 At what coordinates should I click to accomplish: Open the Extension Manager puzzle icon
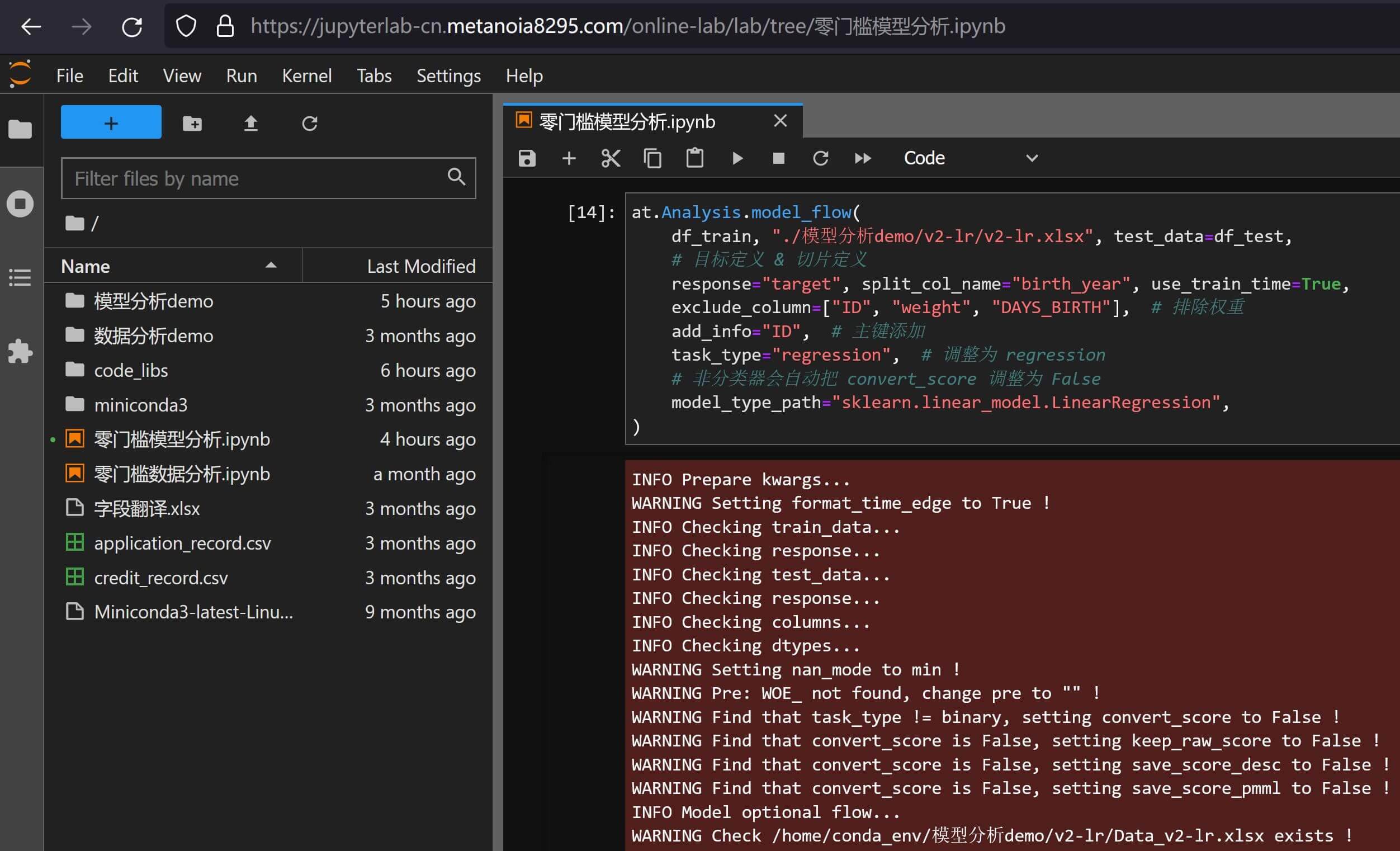[21, 351]
